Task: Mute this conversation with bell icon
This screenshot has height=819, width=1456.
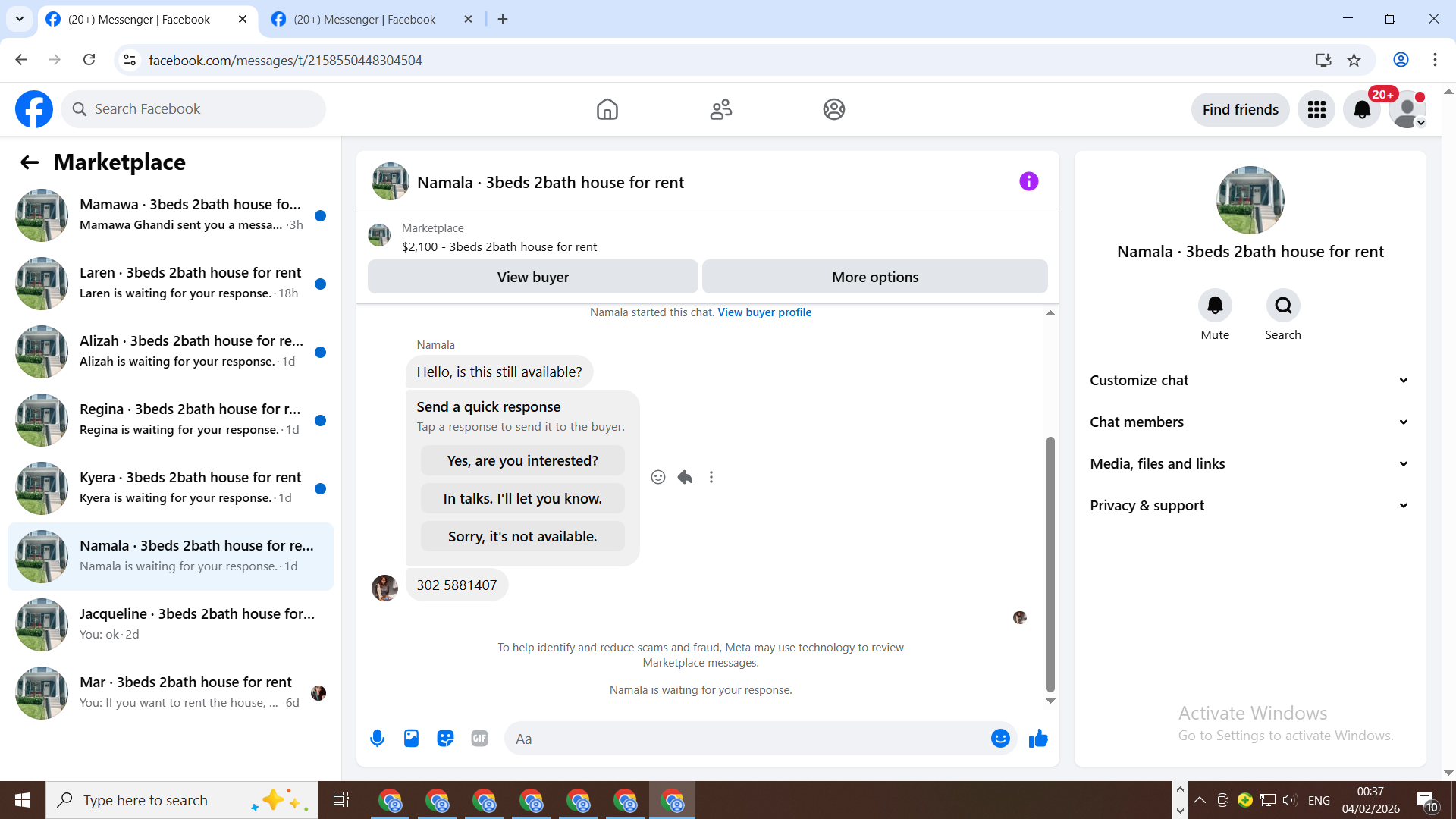Action: tap(1215, 306)
